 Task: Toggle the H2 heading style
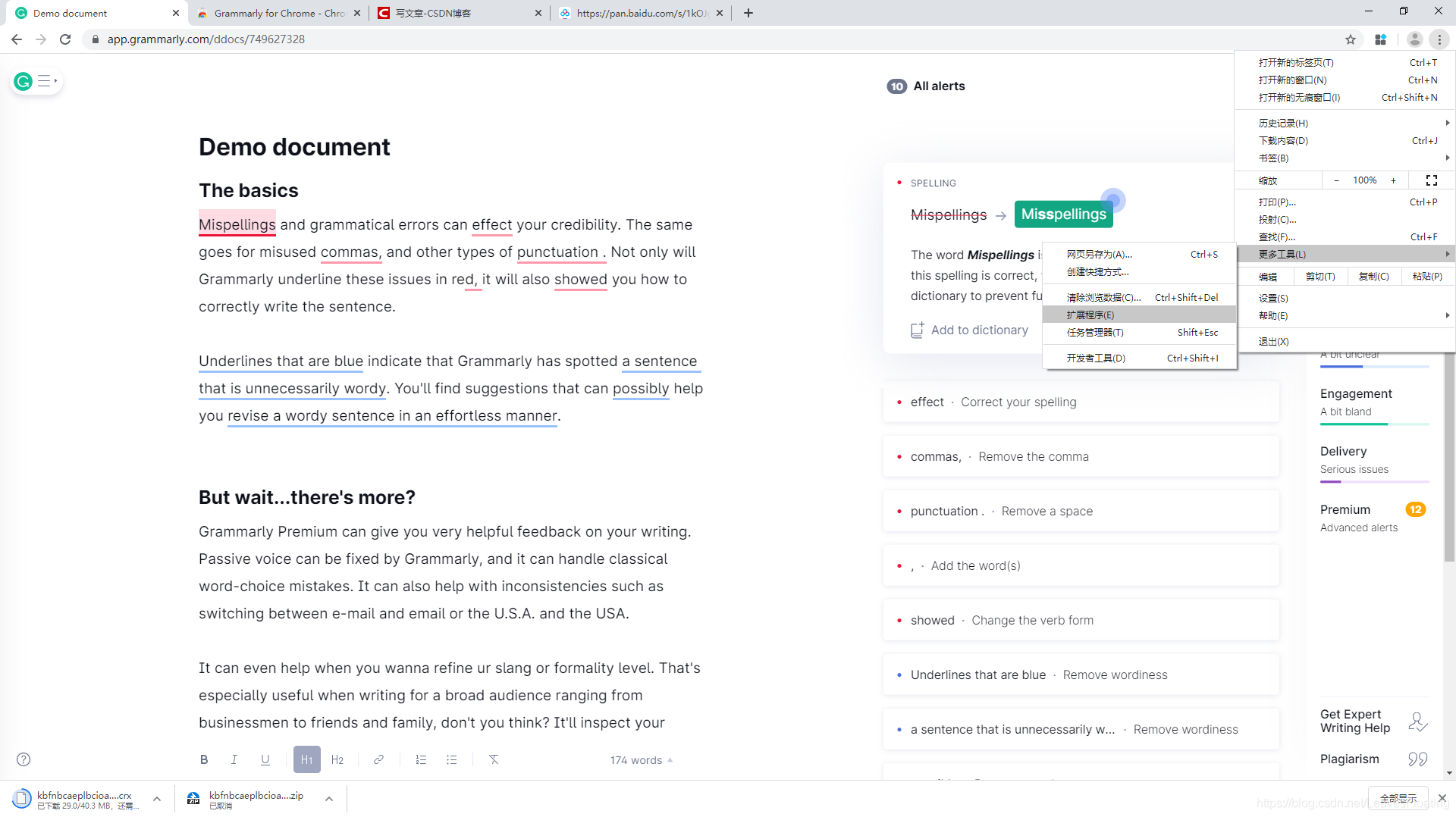337,759
